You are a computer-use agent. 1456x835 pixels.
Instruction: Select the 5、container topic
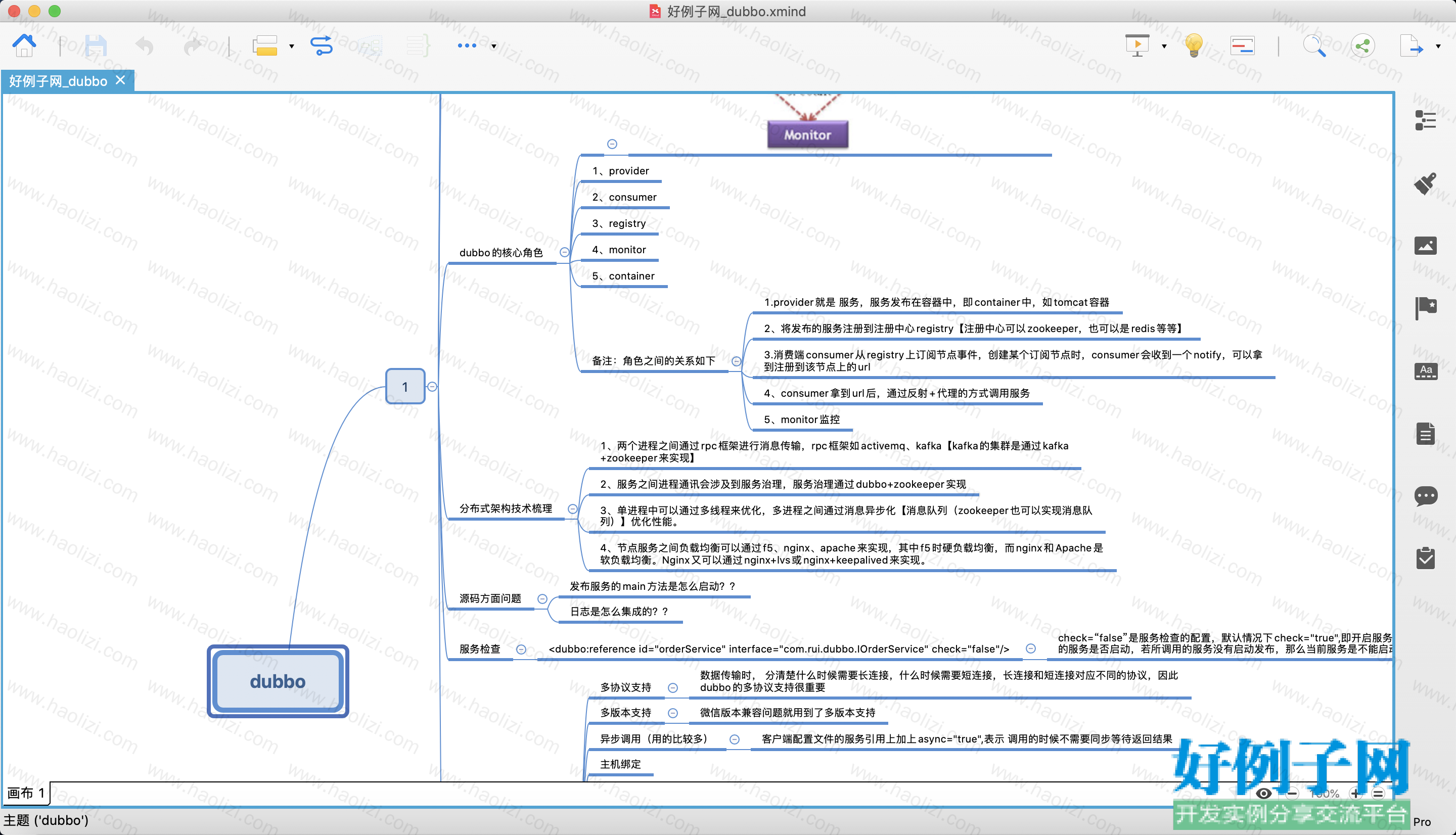point(623,276)
